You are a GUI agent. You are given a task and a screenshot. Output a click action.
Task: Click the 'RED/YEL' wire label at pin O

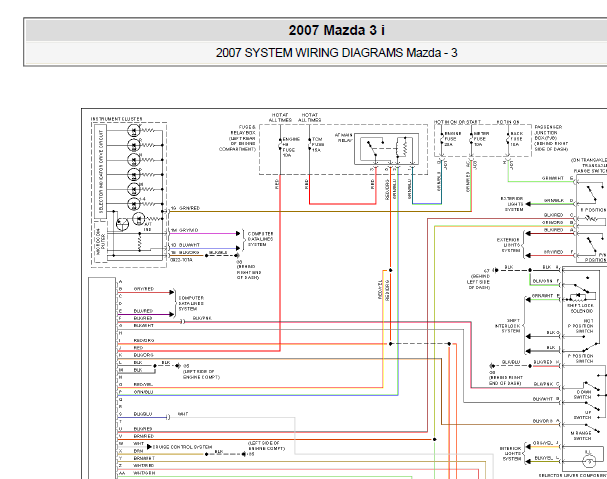143,385
